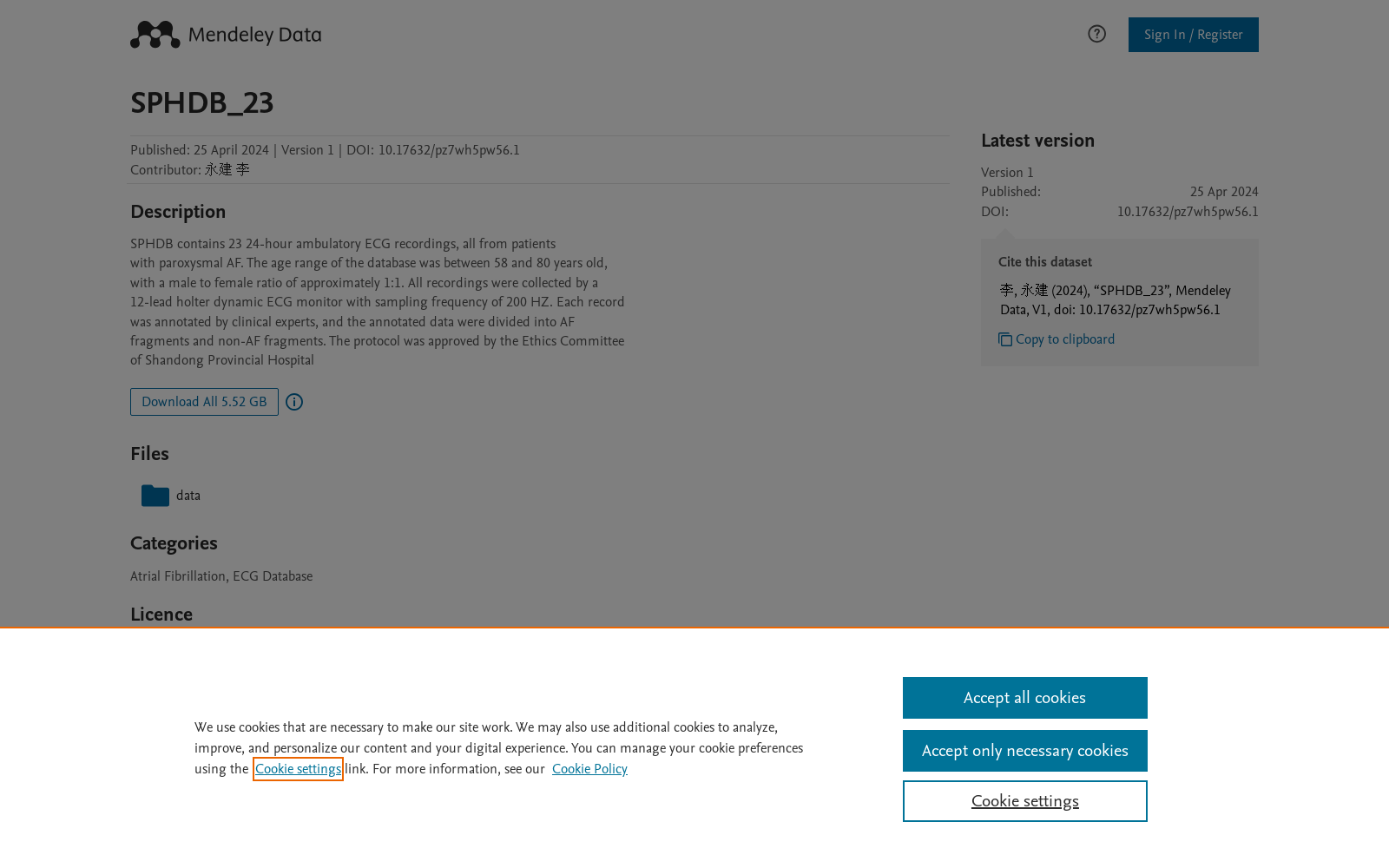Image resolution: width=1389 pixels, height=868 pixels.
Task: Click the Mendeley Data wordmark text
Action: (x=254, y=36)
